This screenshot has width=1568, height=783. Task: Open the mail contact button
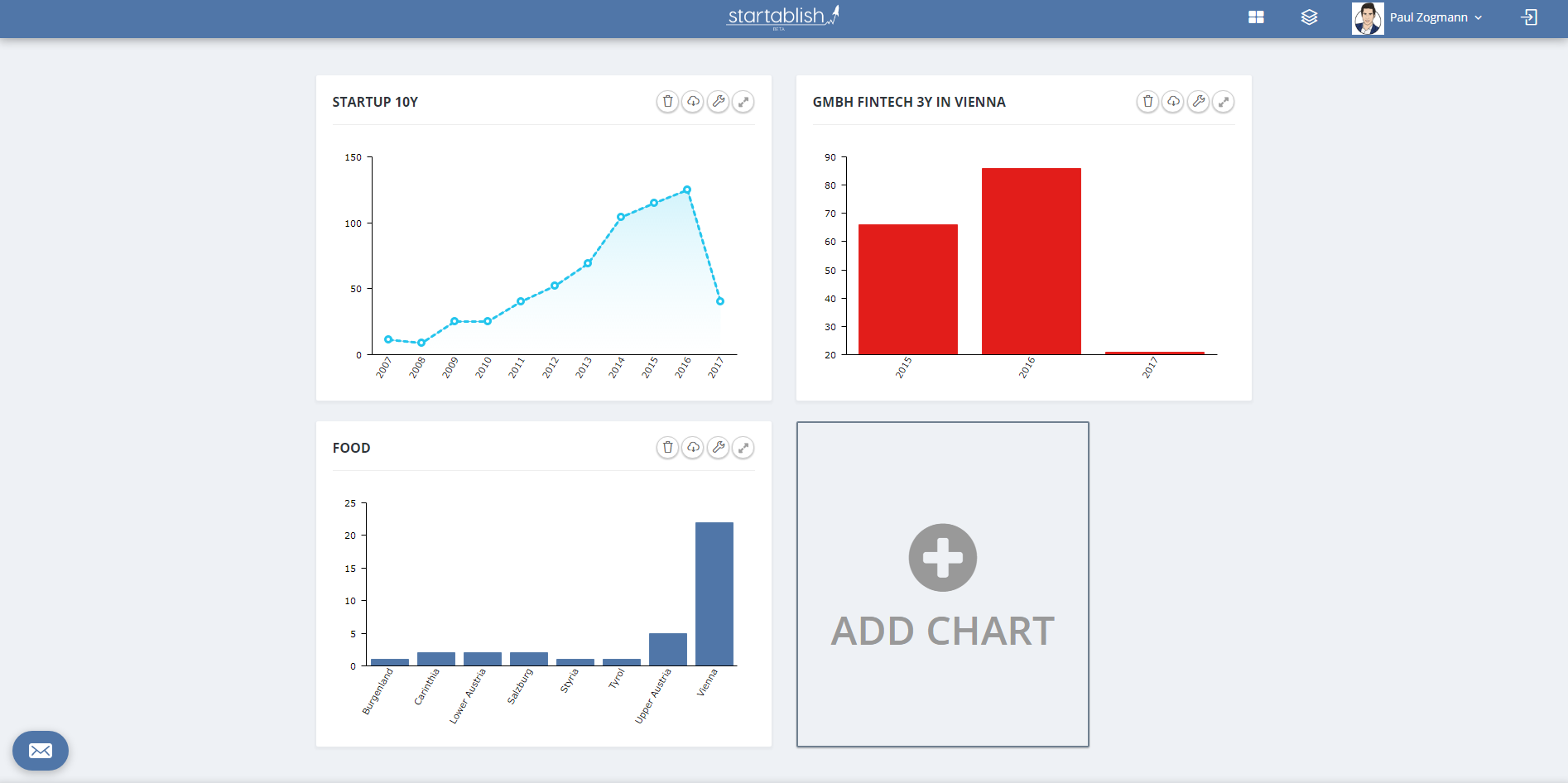pos(41,751)
